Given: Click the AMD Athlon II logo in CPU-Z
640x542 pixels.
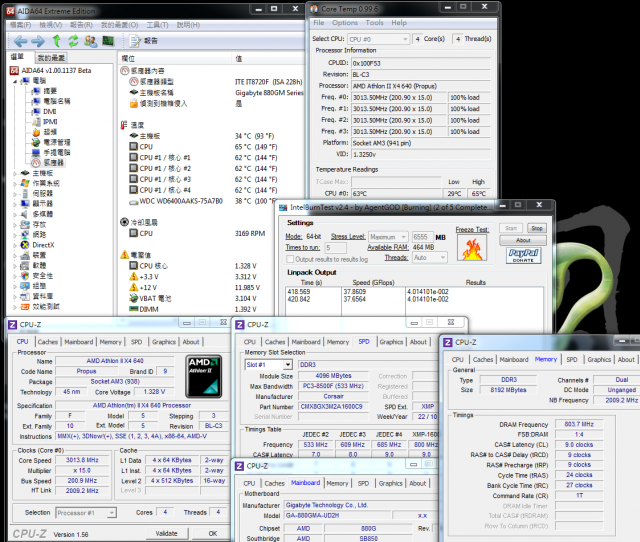Looking at the screenshot, I should click(x=204, y=376).
